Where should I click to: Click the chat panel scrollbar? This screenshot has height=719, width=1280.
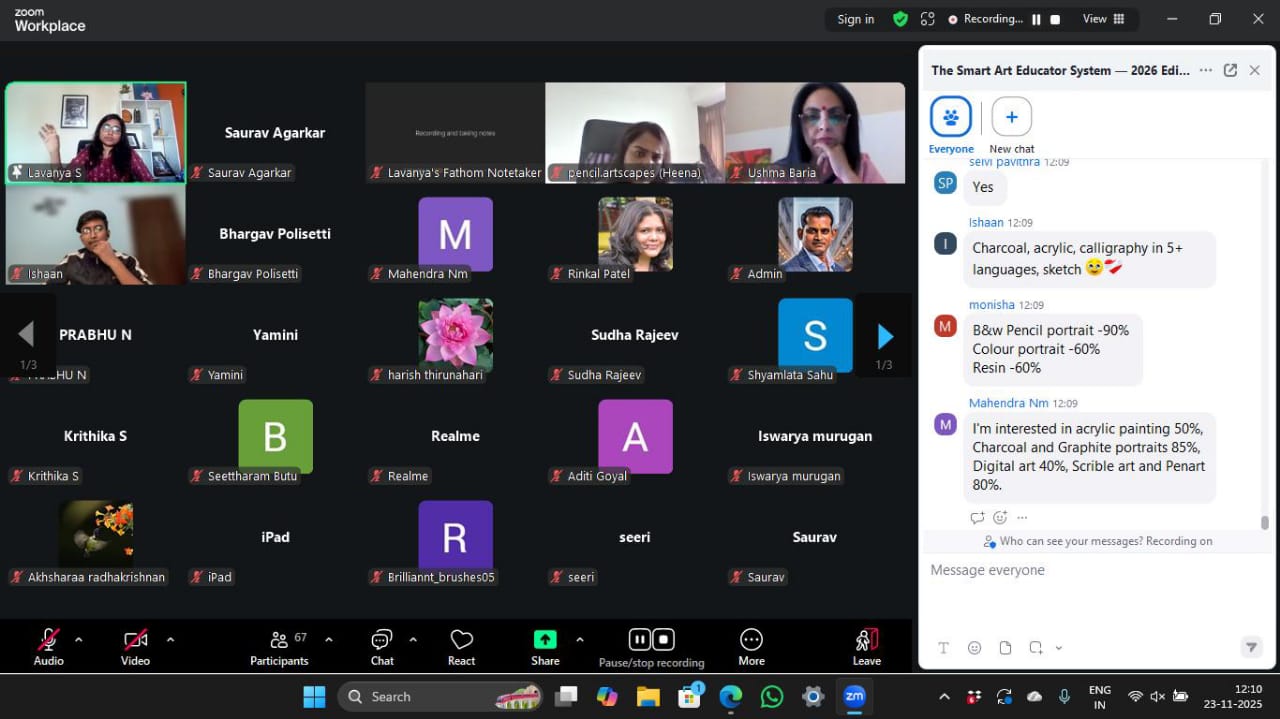tap(1265, 522)
